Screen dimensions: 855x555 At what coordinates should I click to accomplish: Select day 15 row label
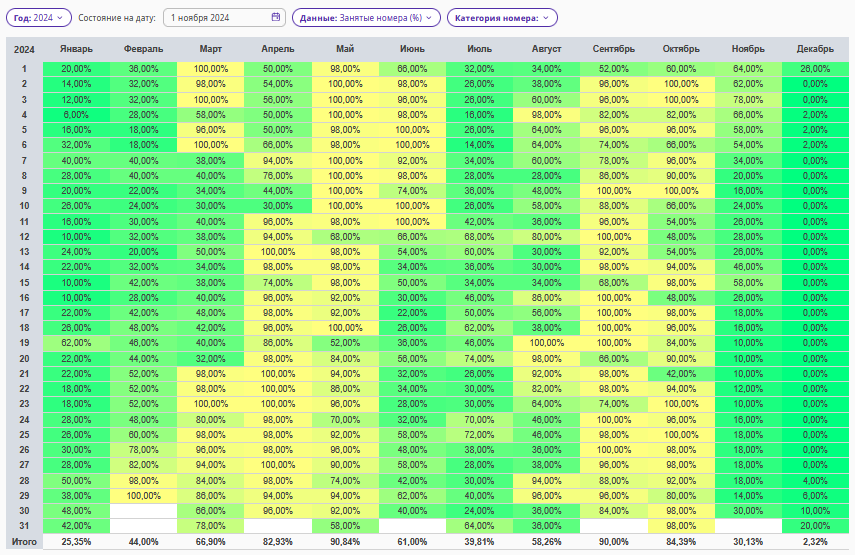(24, 282)
